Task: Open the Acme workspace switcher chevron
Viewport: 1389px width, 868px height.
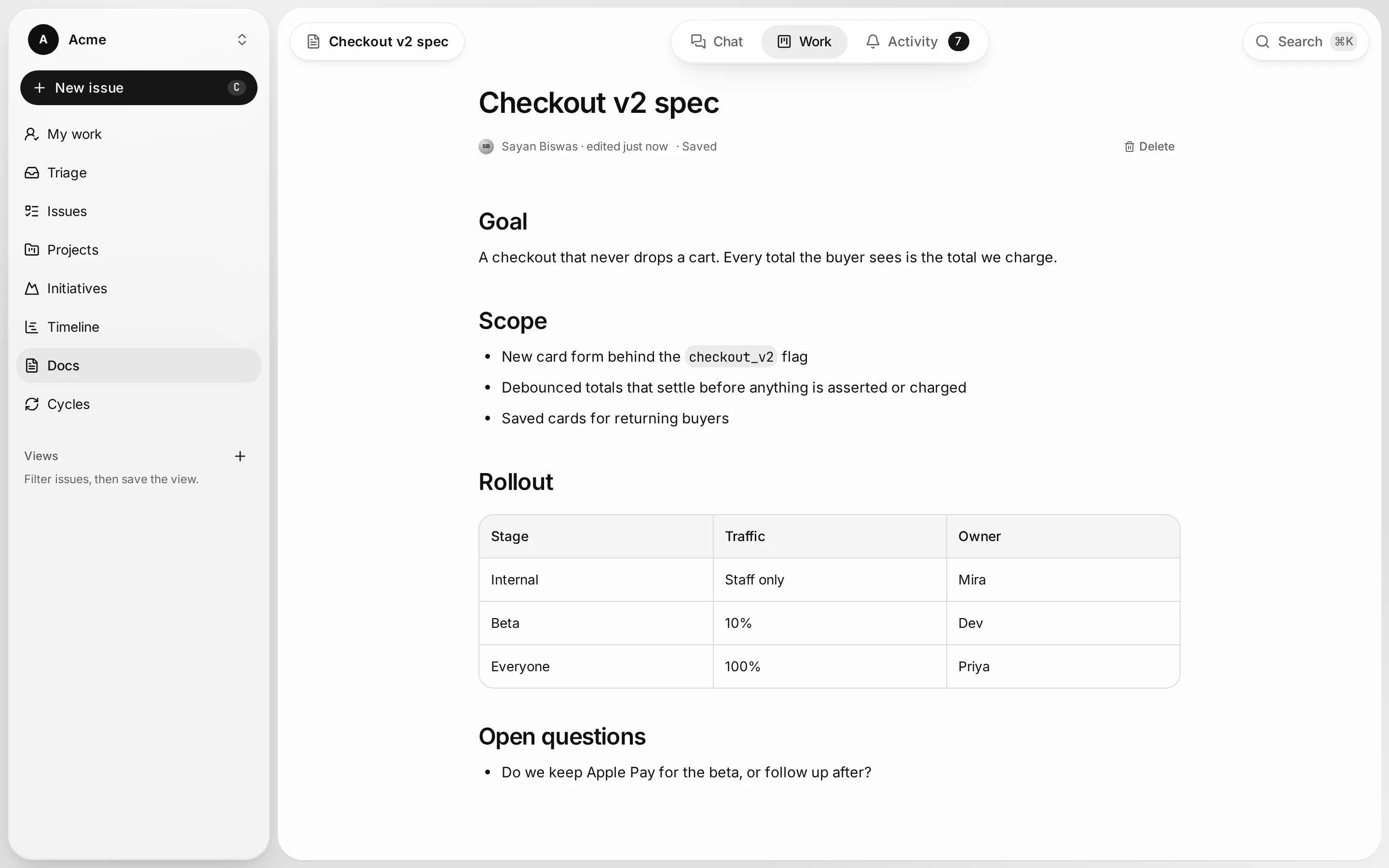Action: click(242, 40)
